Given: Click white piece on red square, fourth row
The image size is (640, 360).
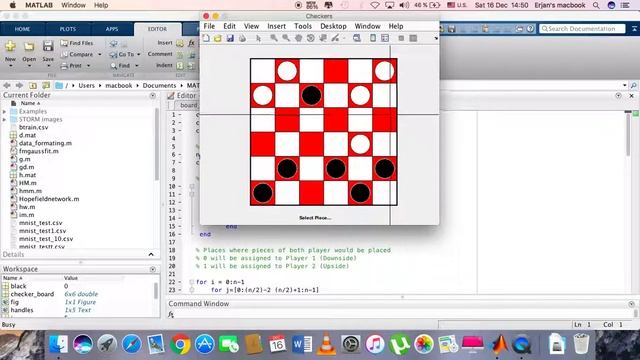Looking at the screenshot, I should point(360,144).
